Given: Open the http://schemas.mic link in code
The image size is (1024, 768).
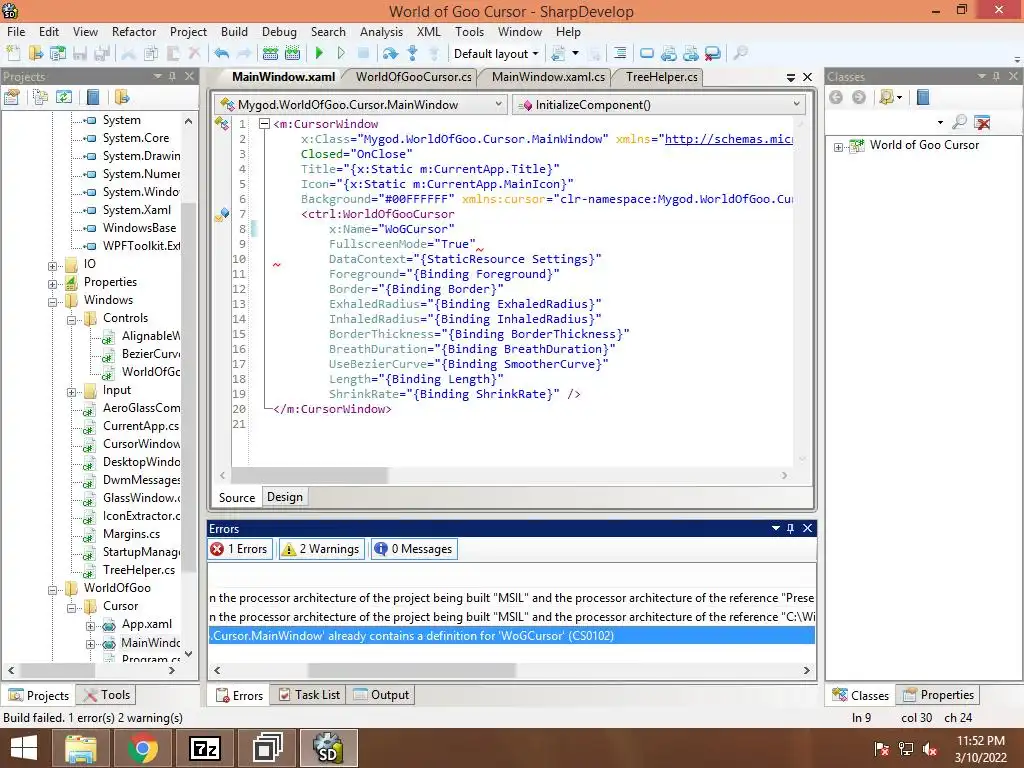Looking at the screenshot, I should click(x=729, y=139).
